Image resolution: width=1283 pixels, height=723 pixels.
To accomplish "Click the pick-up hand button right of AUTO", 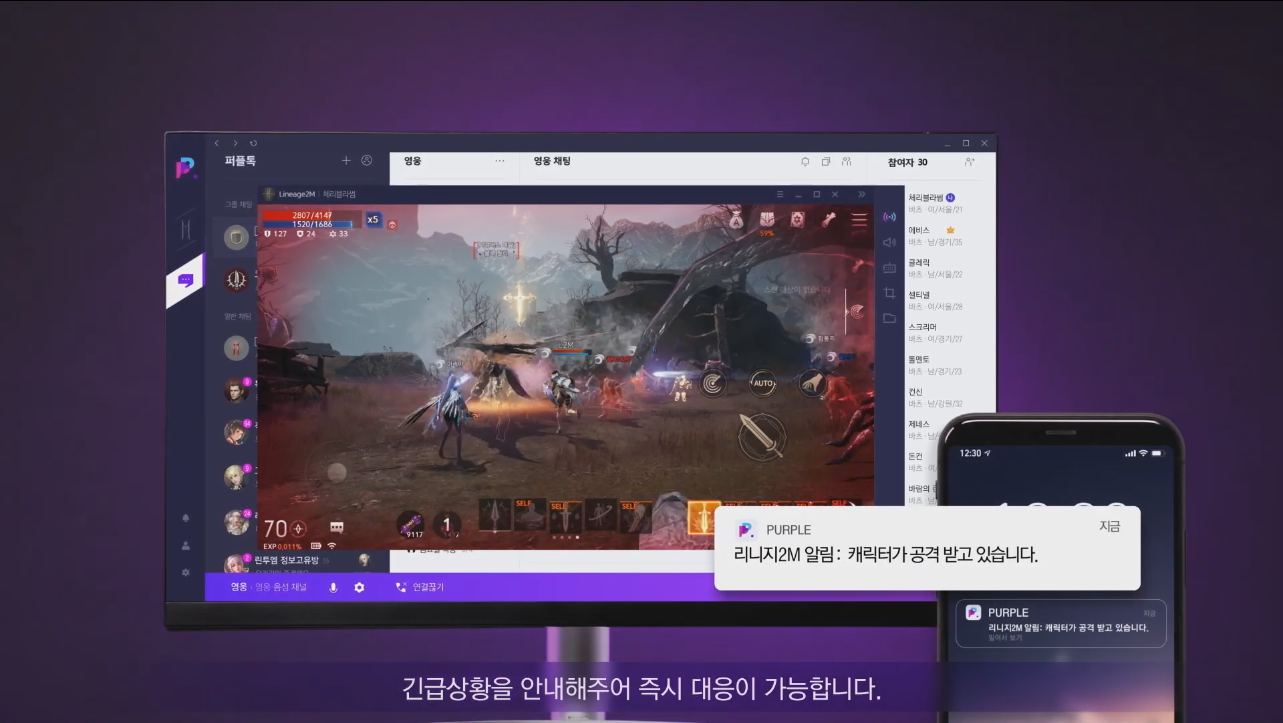I will click(812, 383).
